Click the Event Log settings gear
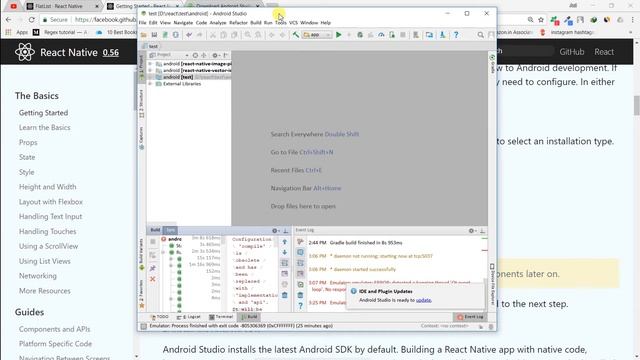 coord(471,231)
